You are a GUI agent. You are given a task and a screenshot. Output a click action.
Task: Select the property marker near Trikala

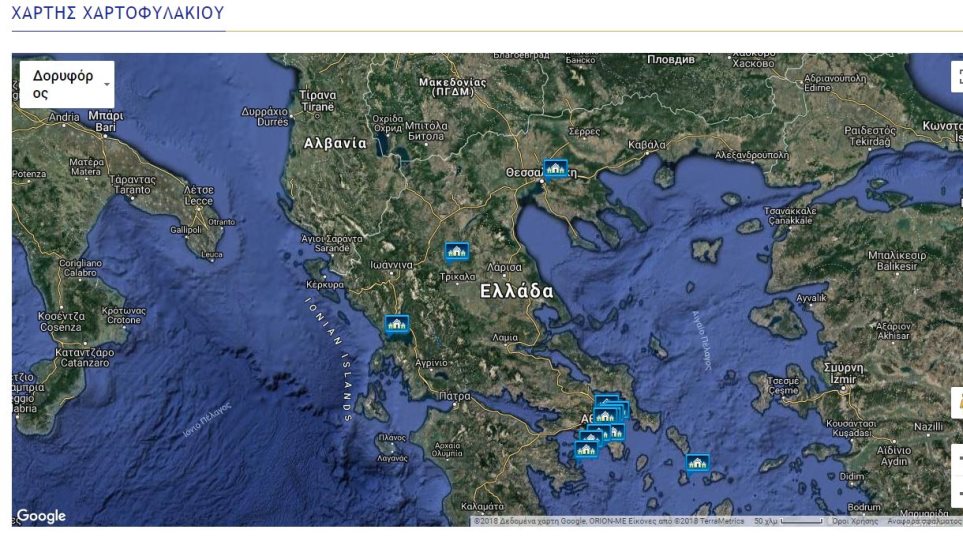click(x=457, y=252)
